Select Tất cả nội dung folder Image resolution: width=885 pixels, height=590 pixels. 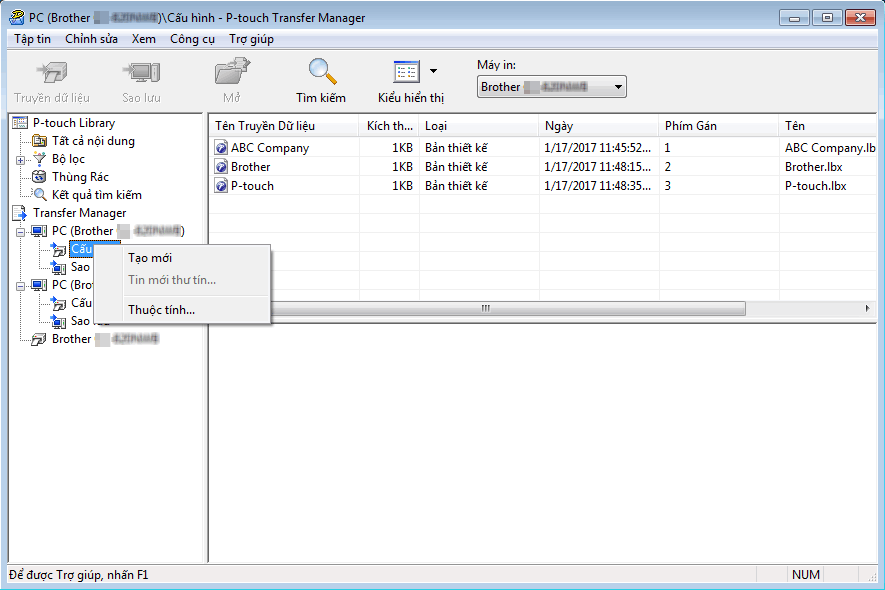click(92, 141)
